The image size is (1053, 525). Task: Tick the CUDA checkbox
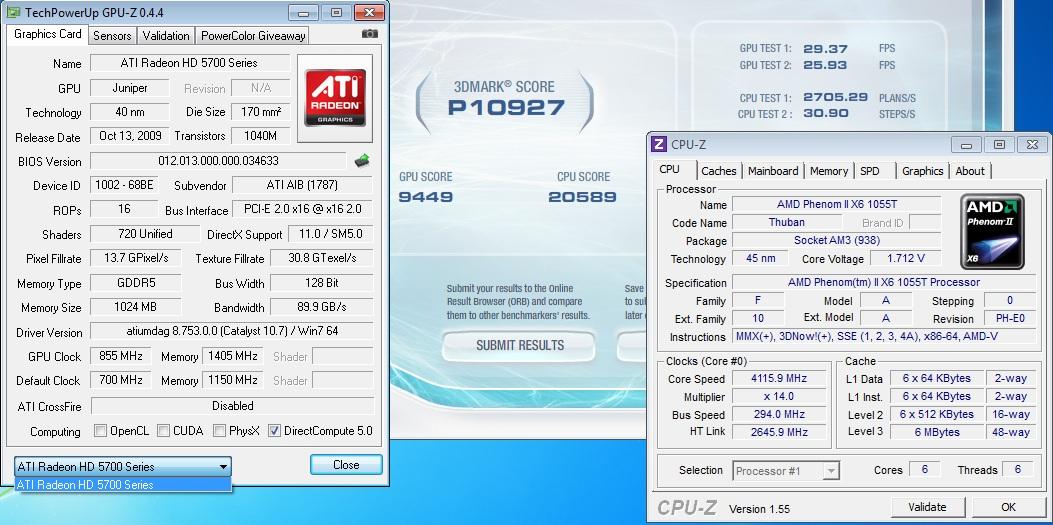pyautogui.click(x=163, y=431)
